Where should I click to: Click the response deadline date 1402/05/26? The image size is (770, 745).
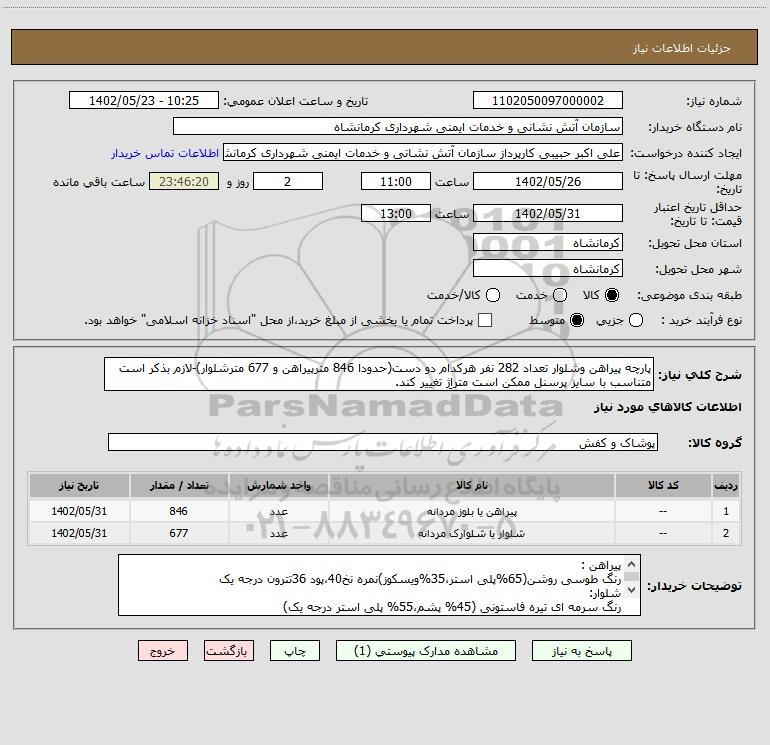click(x=548, y=181)
